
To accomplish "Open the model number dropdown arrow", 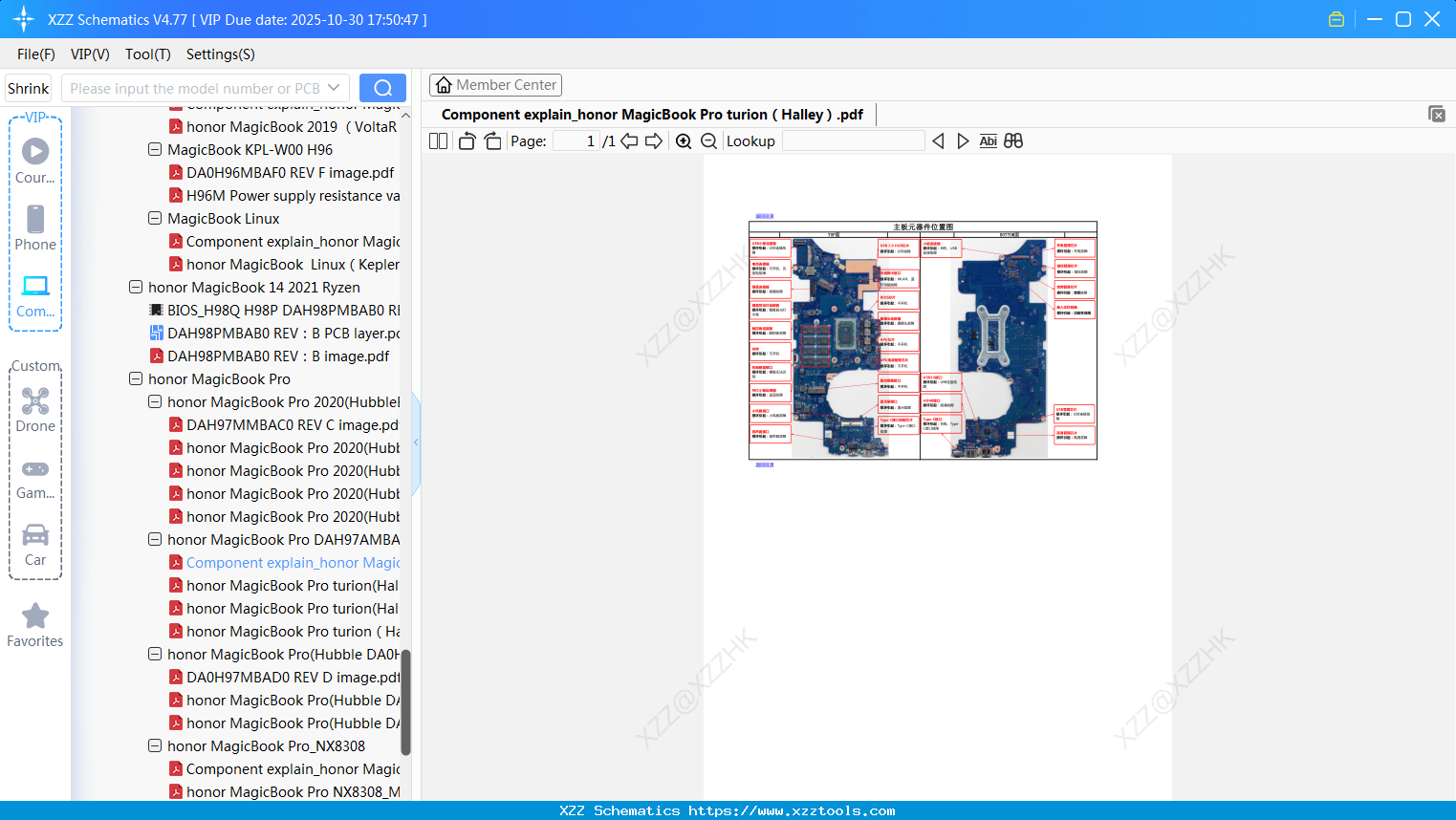I will (x=334, y=88).
